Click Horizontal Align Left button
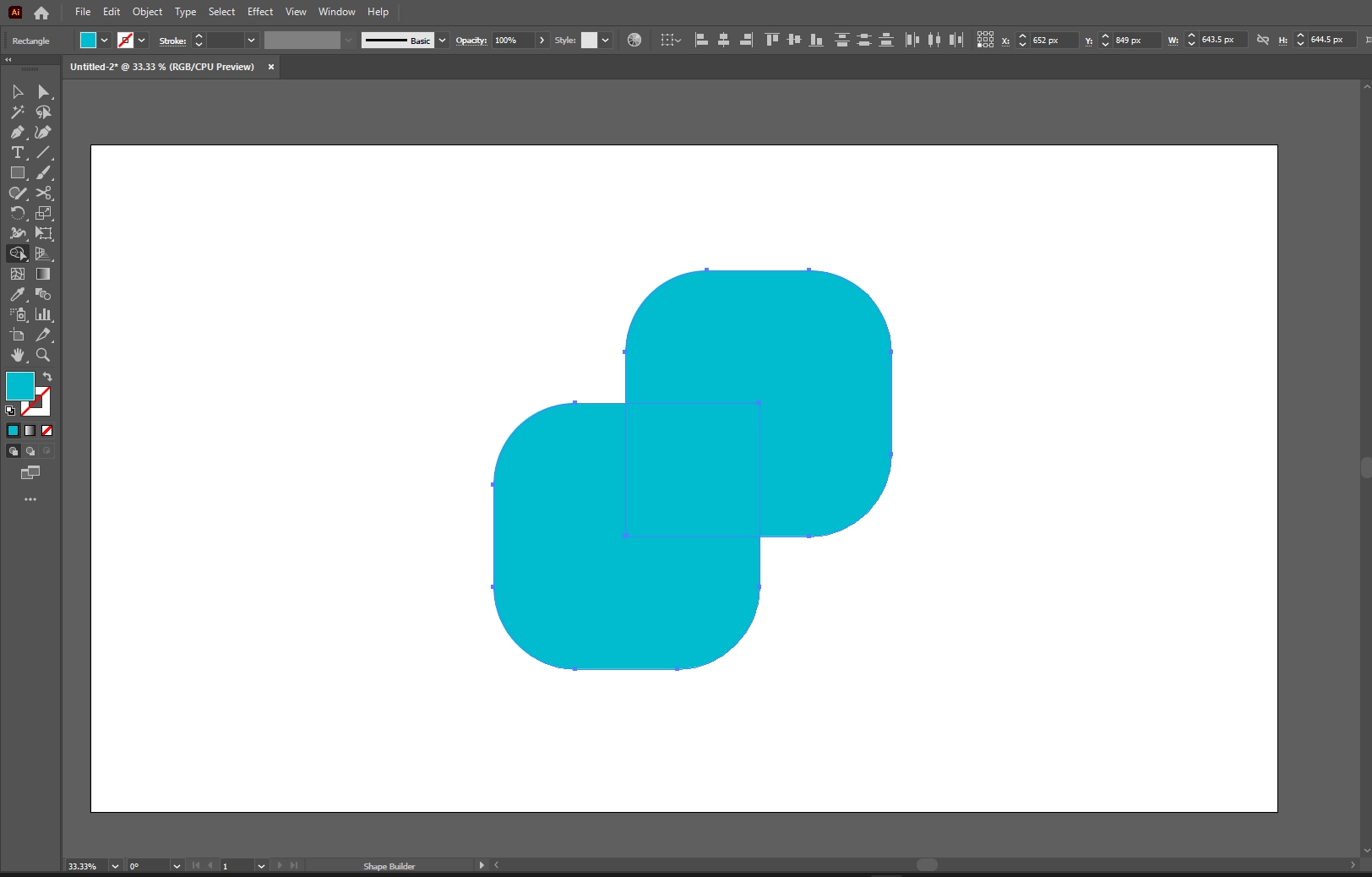This screenshot has width=1372, height=877. tap(701, 40)
